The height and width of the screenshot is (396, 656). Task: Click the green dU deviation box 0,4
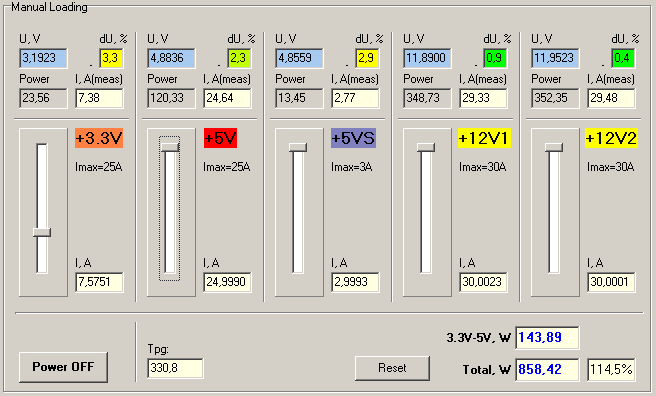click(x=623, y=58)
